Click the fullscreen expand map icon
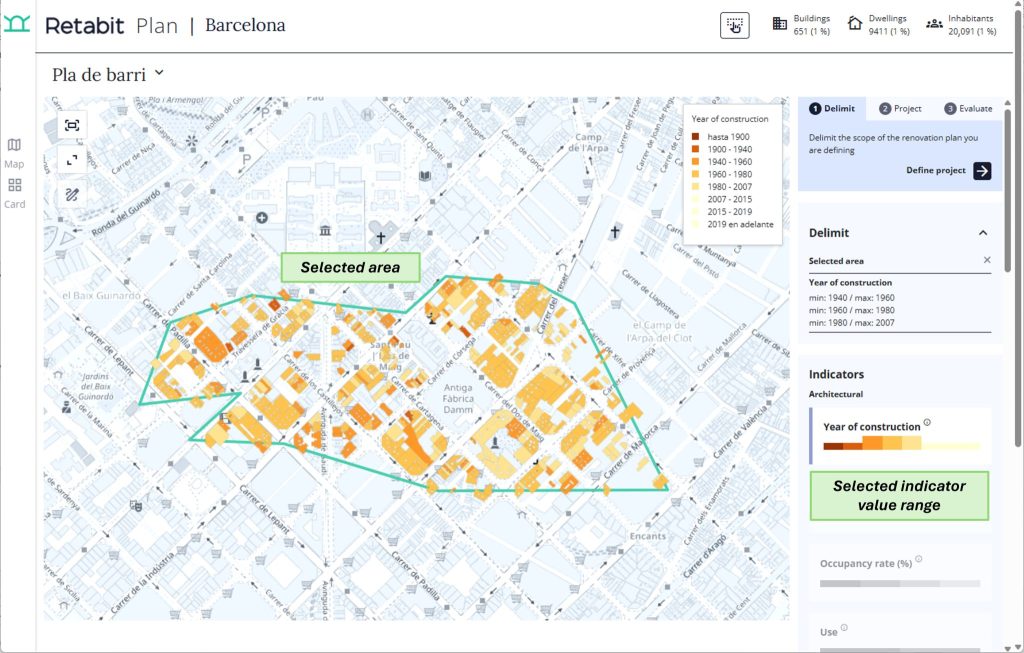Viewport: 1024px width, 653px height. tap(71, 160)
